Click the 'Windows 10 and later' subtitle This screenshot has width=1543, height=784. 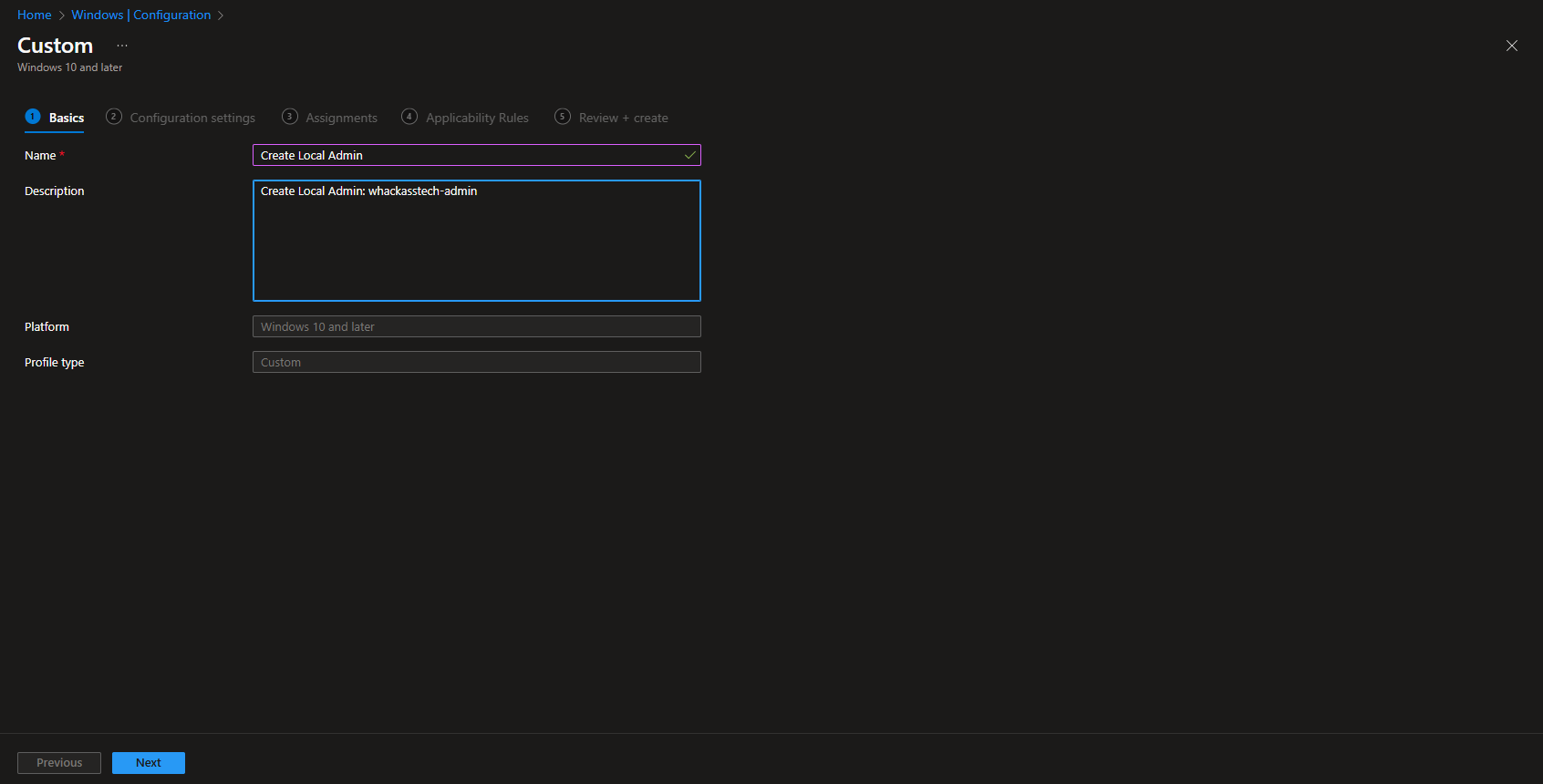pyautogui.click(x=70, y=67)
